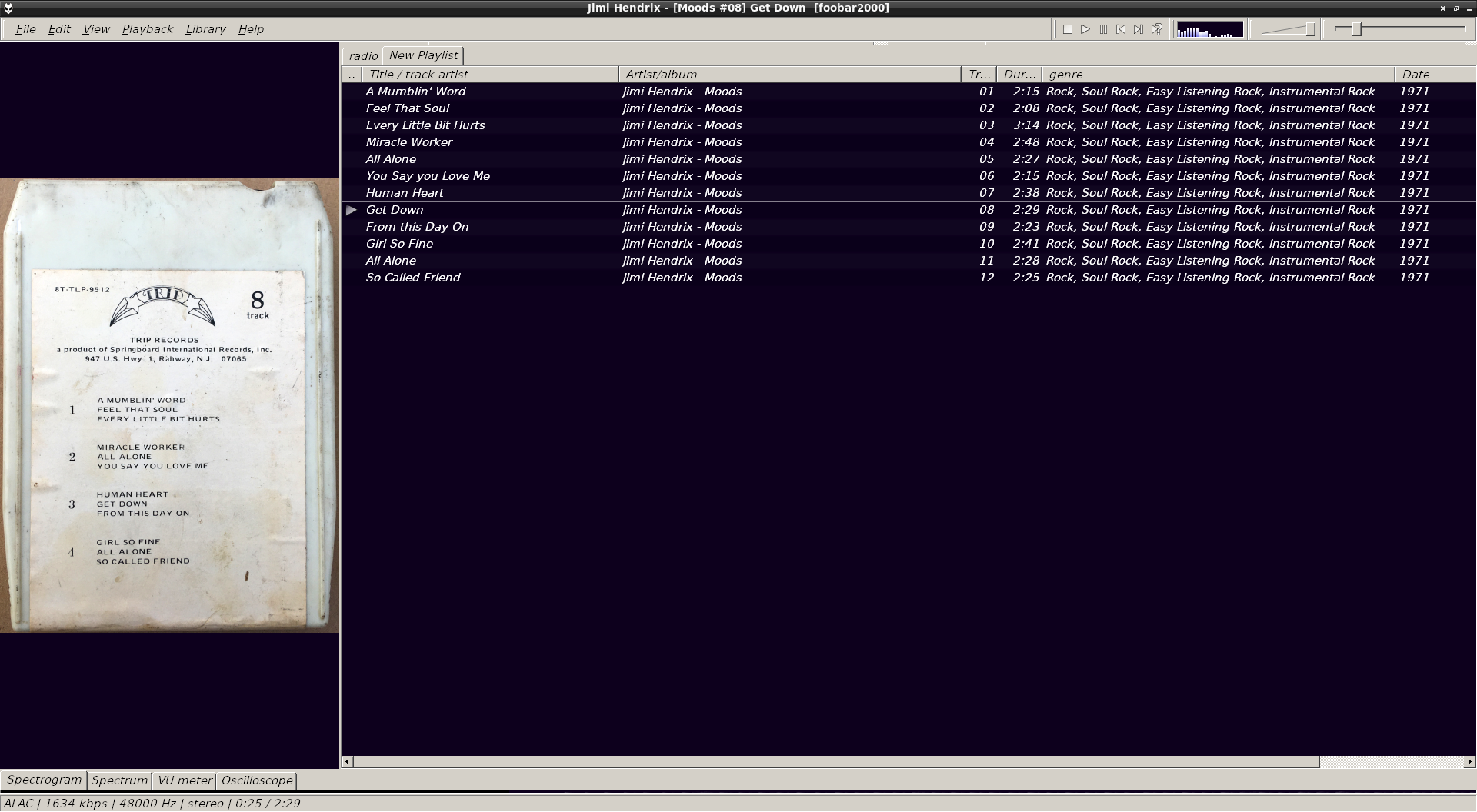Switch to the Spectrogram tab

click(44, 780)
